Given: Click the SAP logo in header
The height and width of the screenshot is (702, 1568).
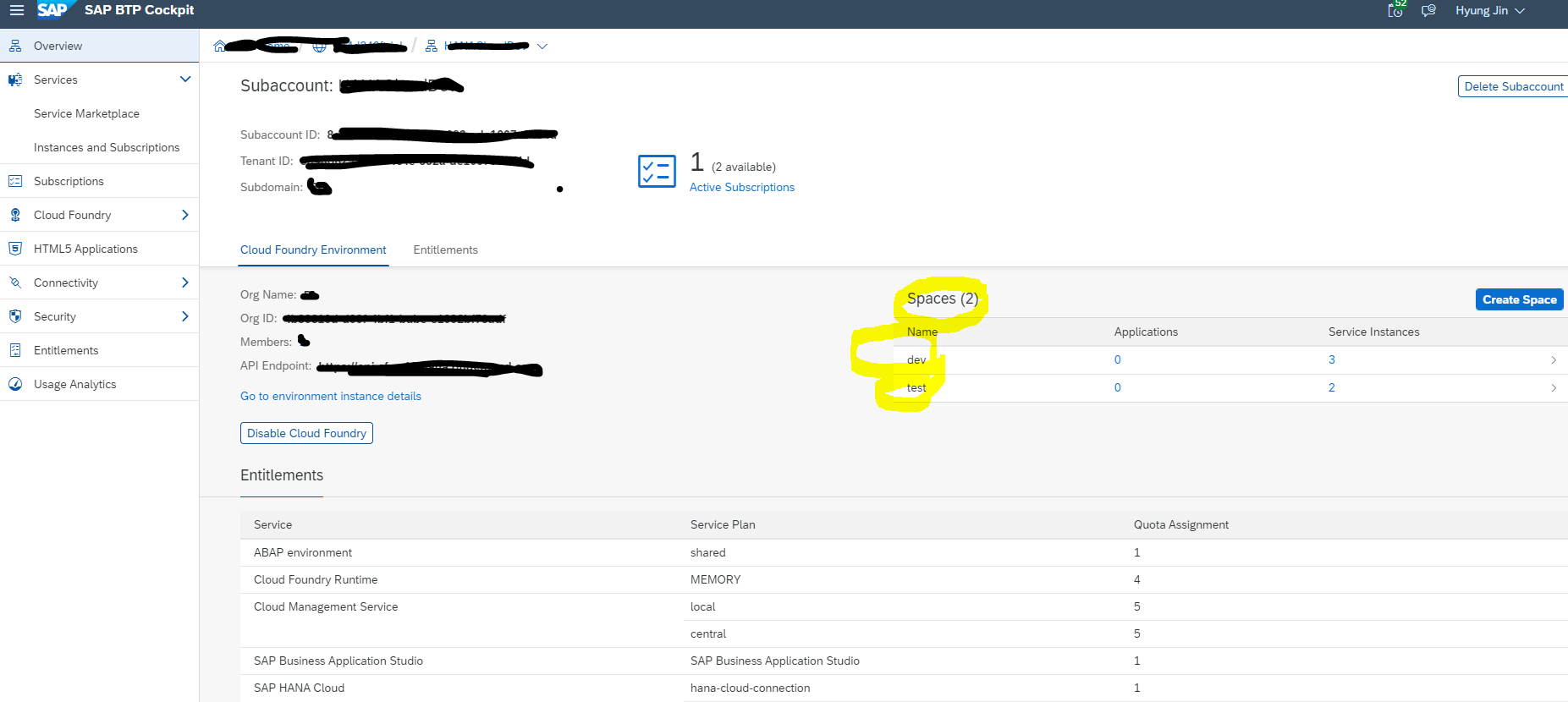Looking at the screenshot, I should [x=52, y=10].
